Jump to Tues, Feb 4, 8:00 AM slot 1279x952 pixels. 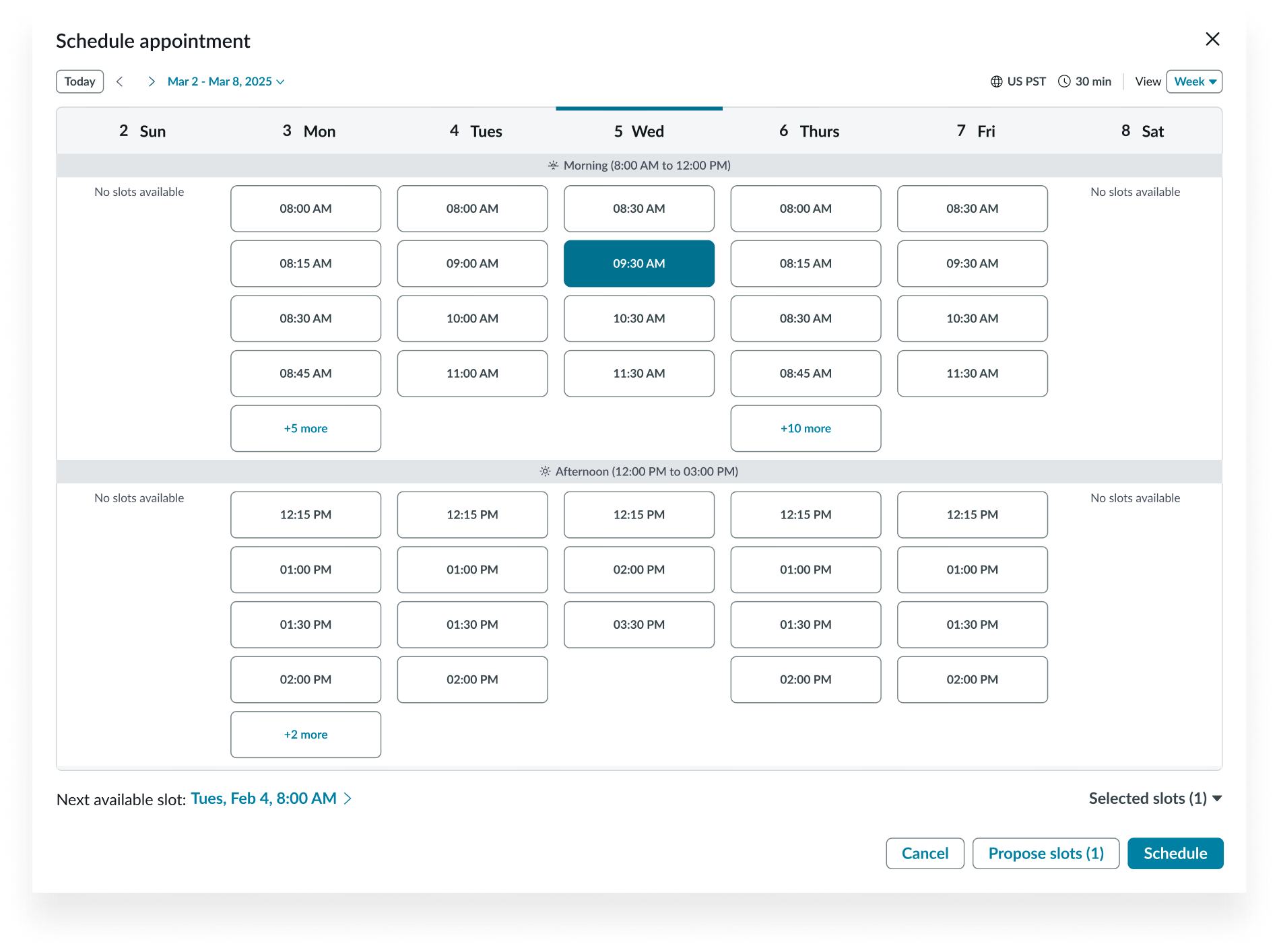click(x=263, y=798)
